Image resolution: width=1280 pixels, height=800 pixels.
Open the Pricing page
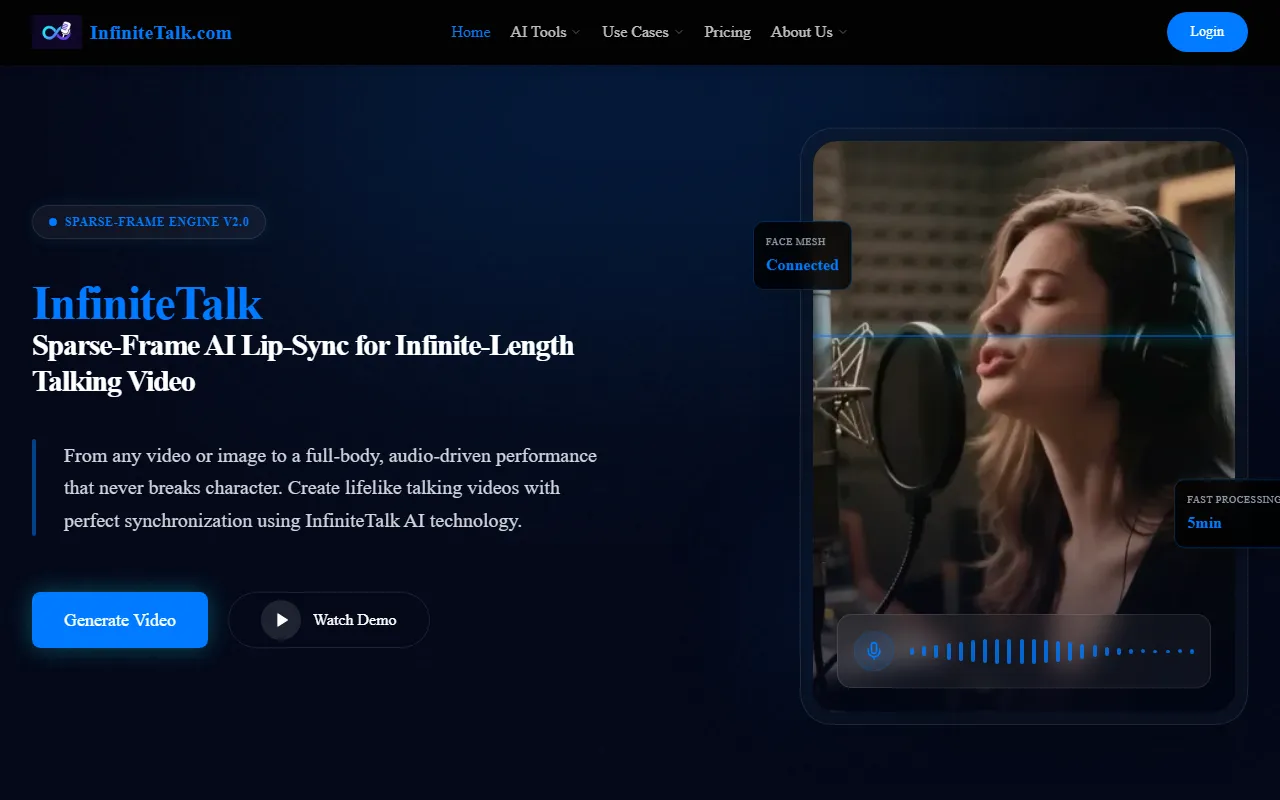click(727, 32)
